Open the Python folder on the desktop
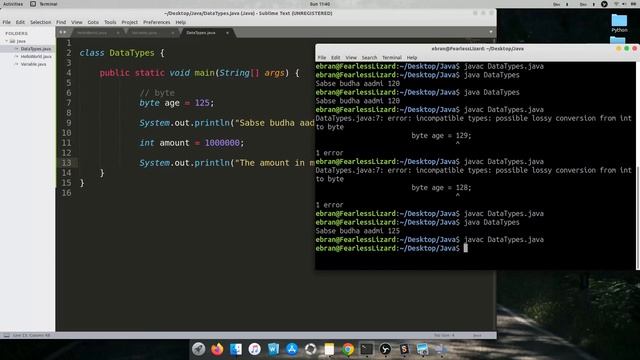 (619, 23)
